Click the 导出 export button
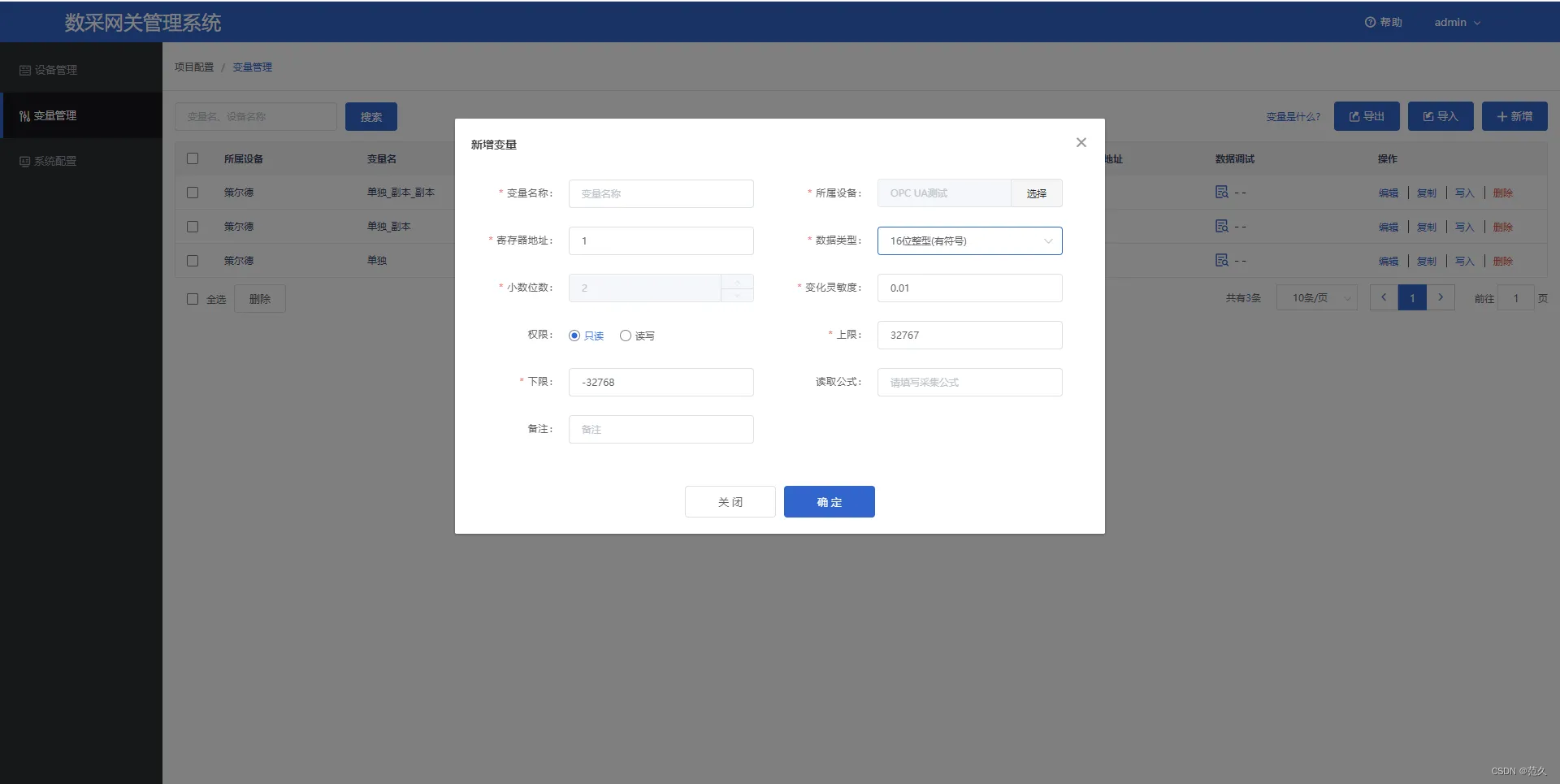The height and width of the screenshot is (784, 1560). click(1367, 116)
